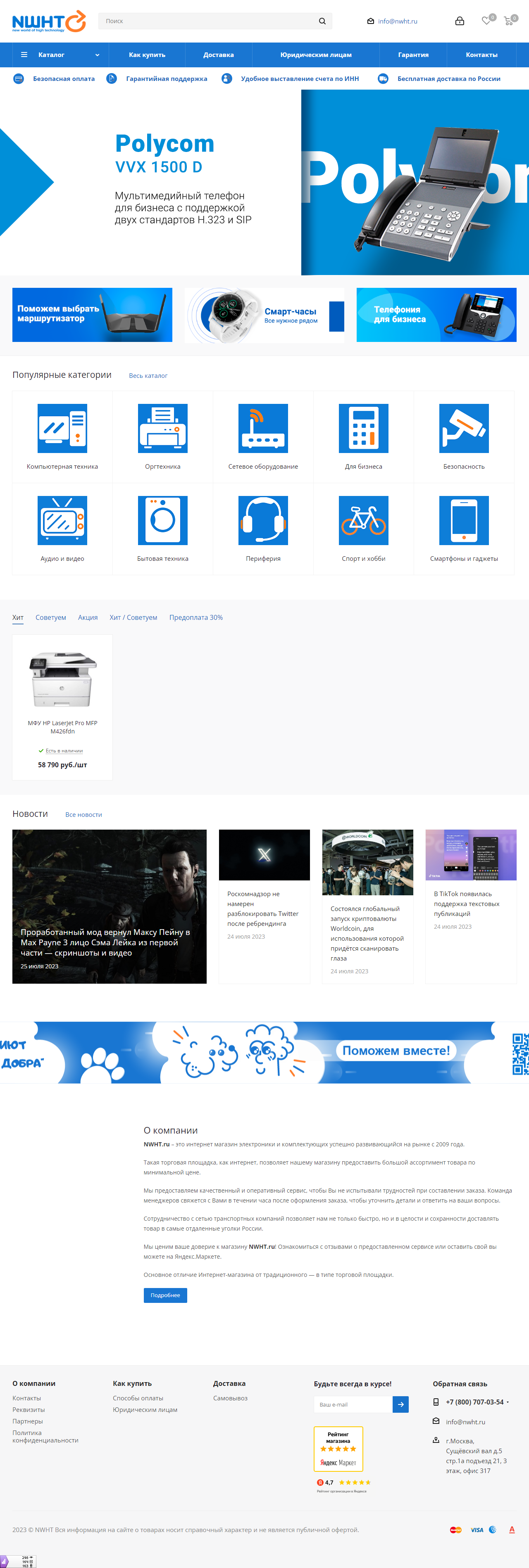This screenshot has width=529, height=1568.
Task: Open the Политика конфиденциальности footer link
Action: point(45,1437)
